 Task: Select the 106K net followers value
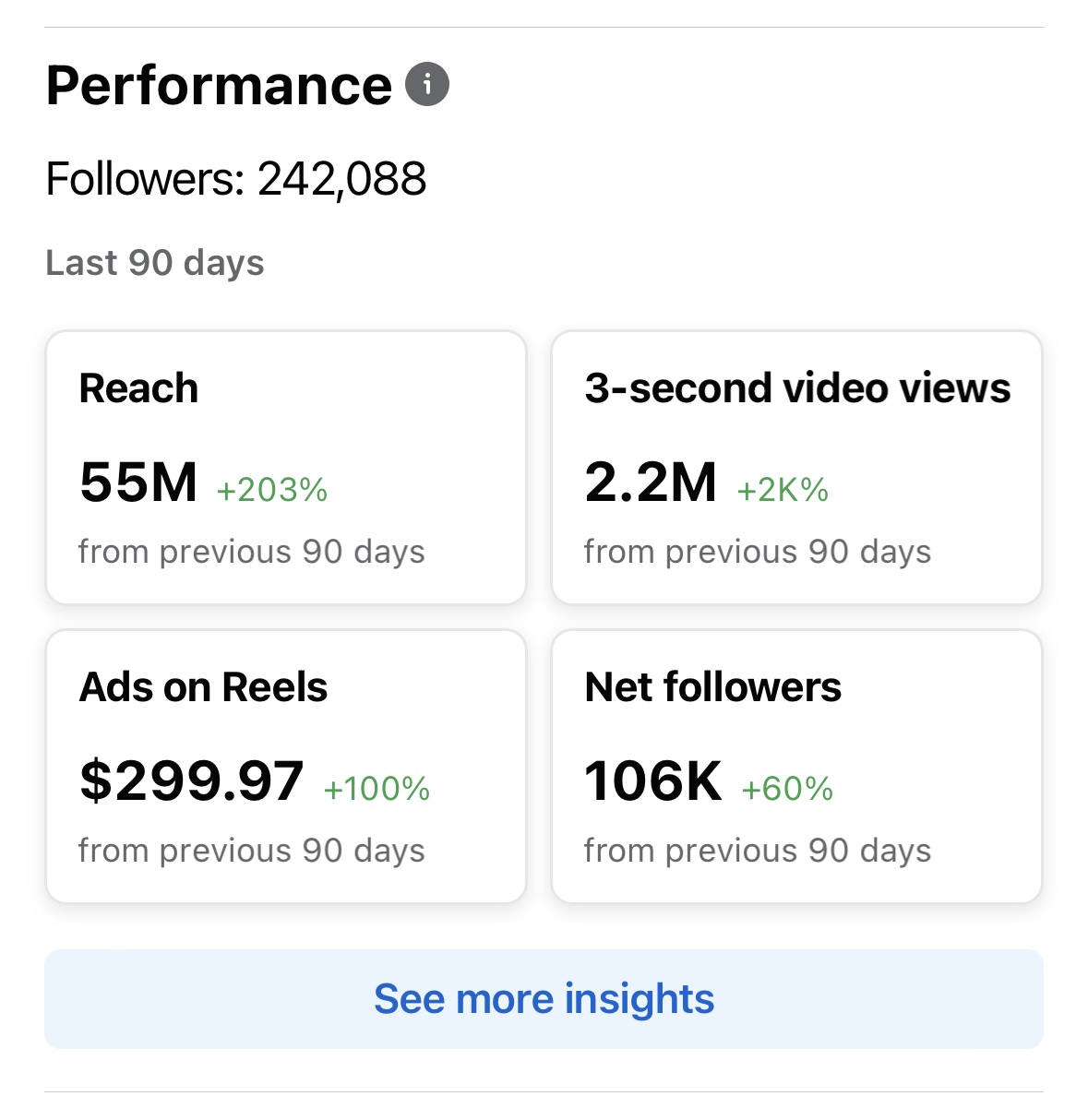coord(653,780)
